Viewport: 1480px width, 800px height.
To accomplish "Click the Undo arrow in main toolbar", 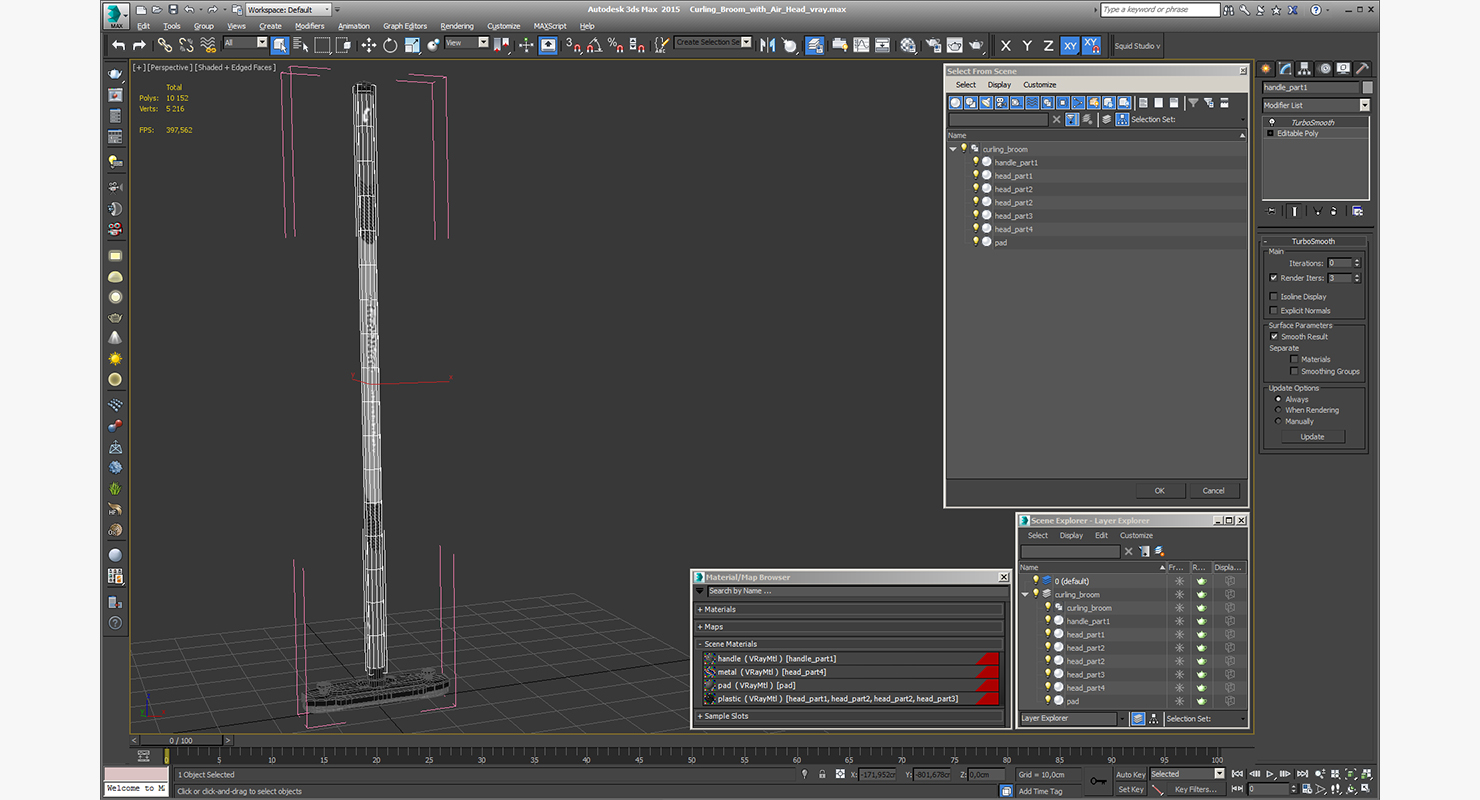I will (x=119, y=45).
